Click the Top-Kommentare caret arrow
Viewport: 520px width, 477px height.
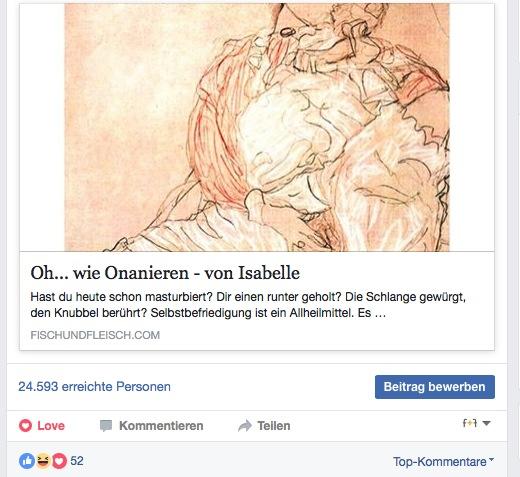491,459
